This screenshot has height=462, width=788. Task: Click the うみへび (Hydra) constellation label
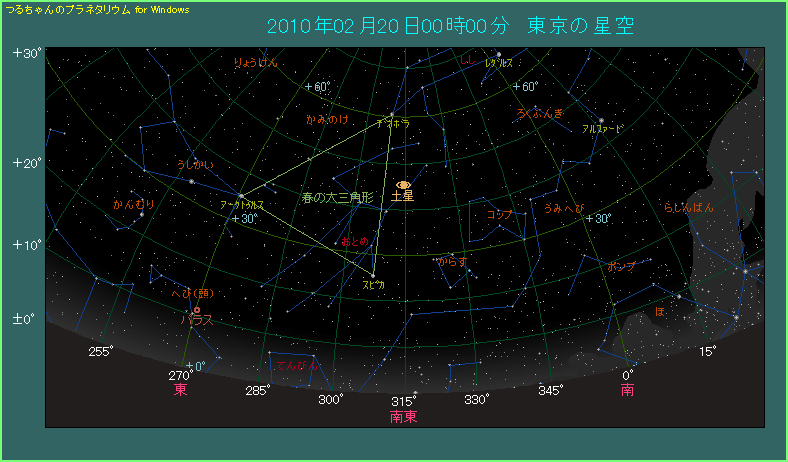565,208
